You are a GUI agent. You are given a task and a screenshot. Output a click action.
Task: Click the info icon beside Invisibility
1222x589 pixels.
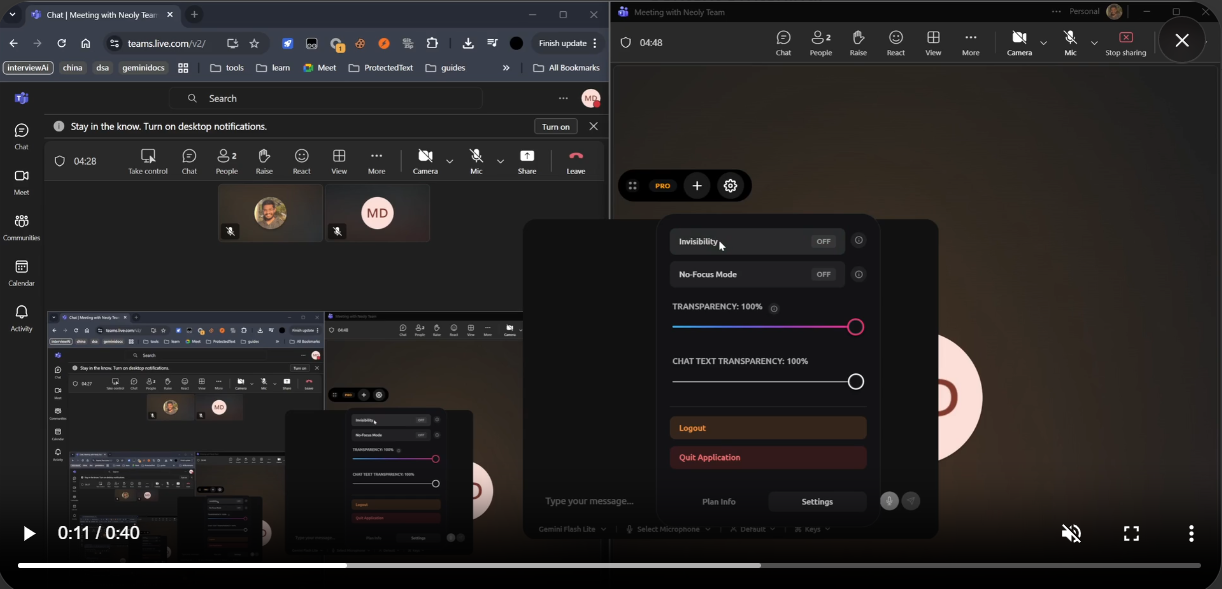click(858, 241)
